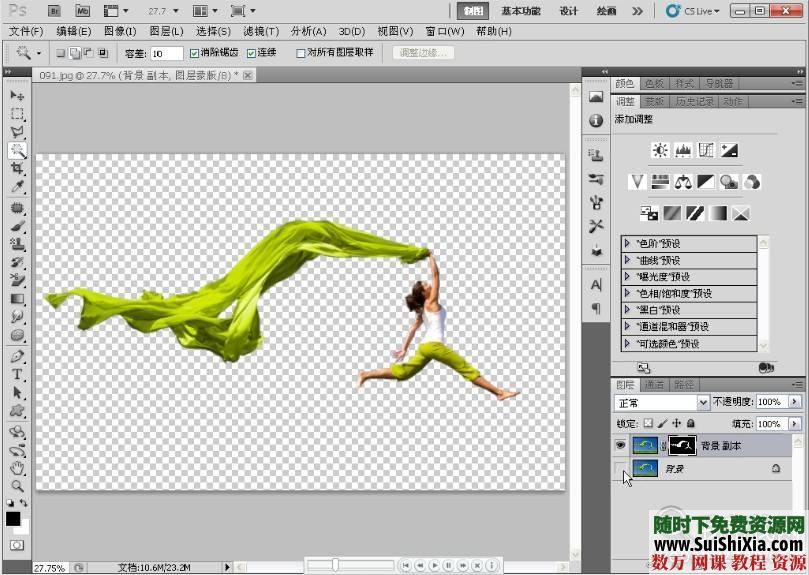Open the blend mode dropdown showing 正常
Viewport: 809px width, 575px height.
661,402
